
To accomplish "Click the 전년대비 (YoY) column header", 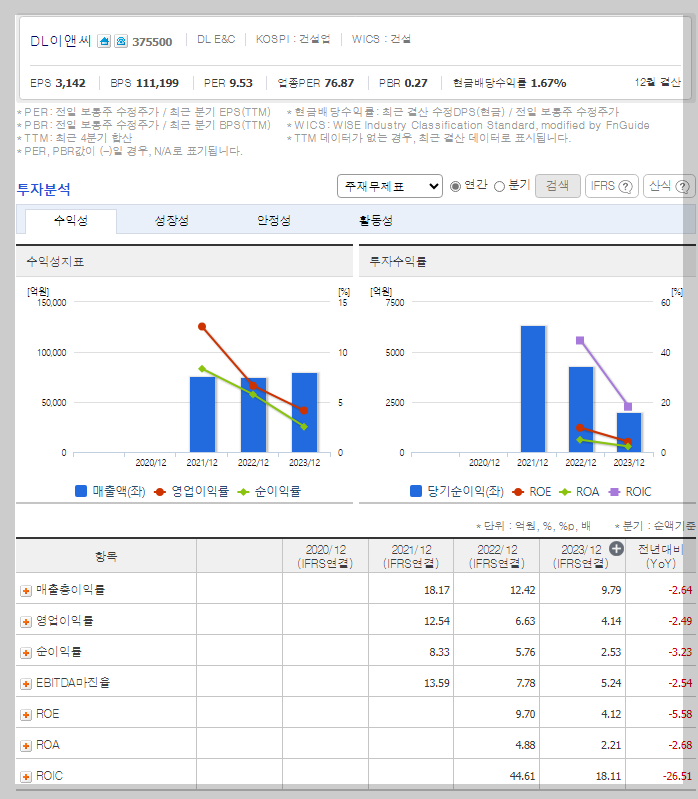I will point(661,556).
